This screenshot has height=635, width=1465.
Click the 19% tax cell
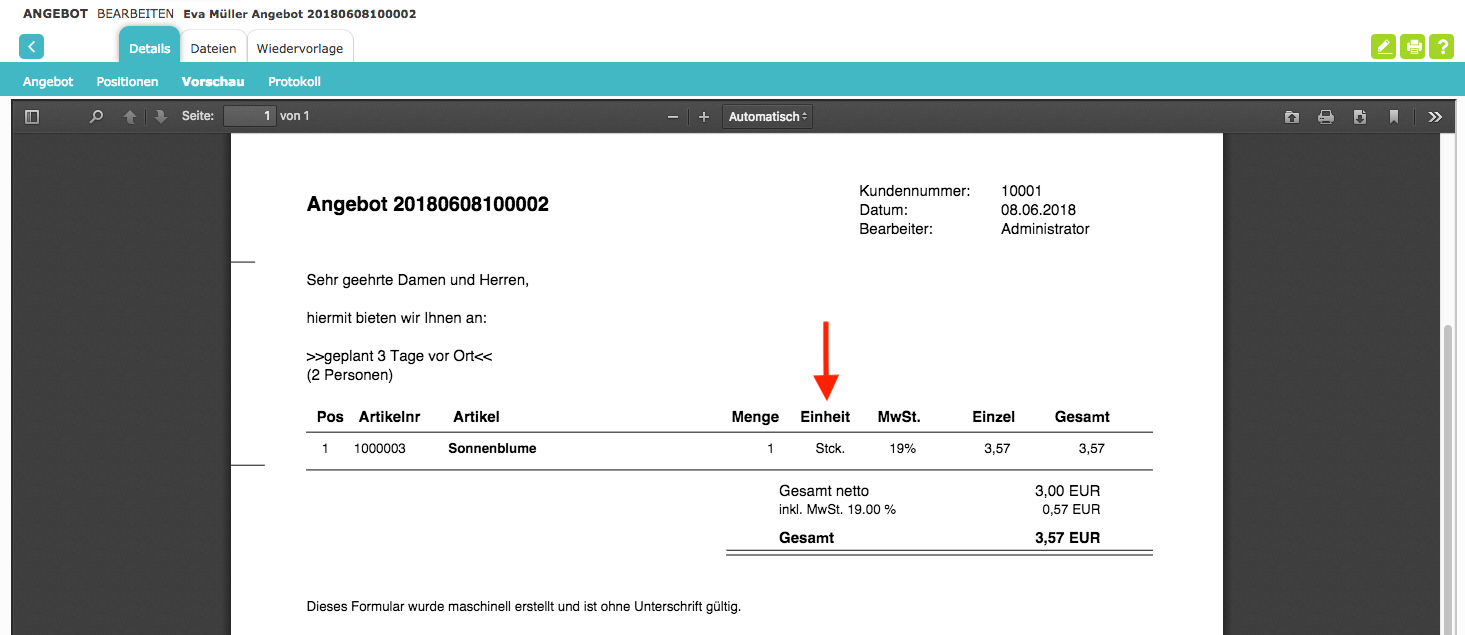click(902, 449)
